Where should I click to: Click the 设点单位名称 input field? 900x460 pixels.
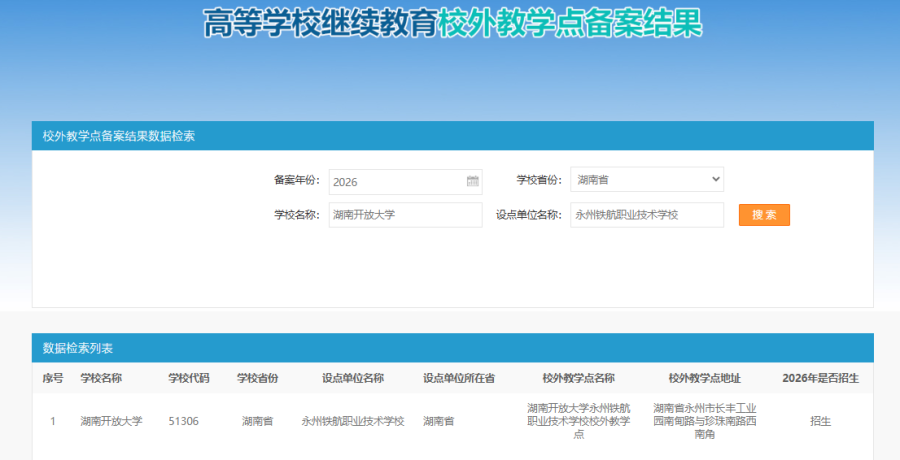(x=647, y=215)
